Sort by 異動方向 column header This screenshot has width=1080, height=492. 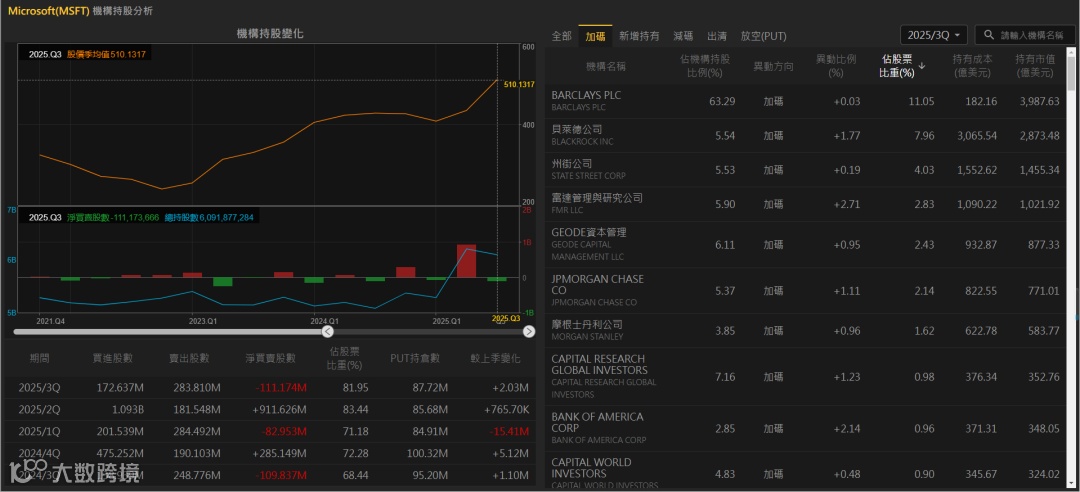tap(773, 67)
